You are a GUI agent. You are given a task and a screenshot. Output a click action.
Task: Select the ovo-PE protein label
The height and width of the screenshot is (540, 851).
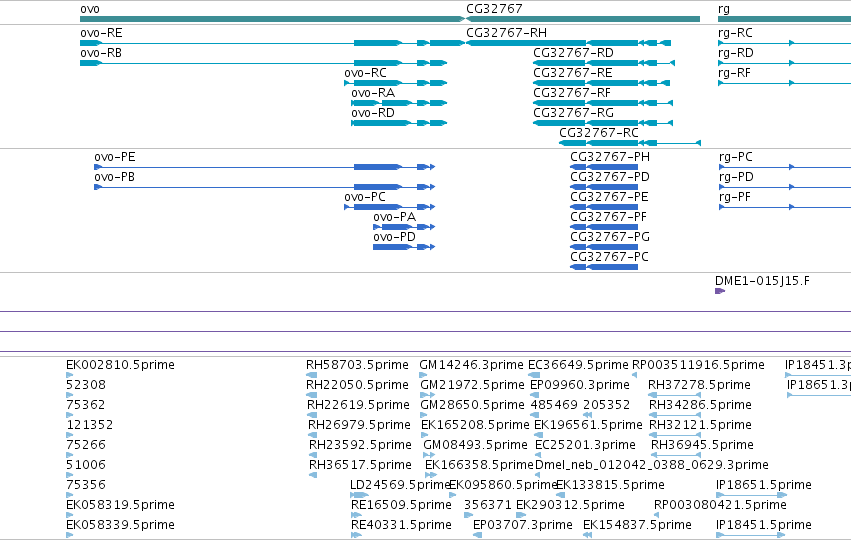[115, 157]
